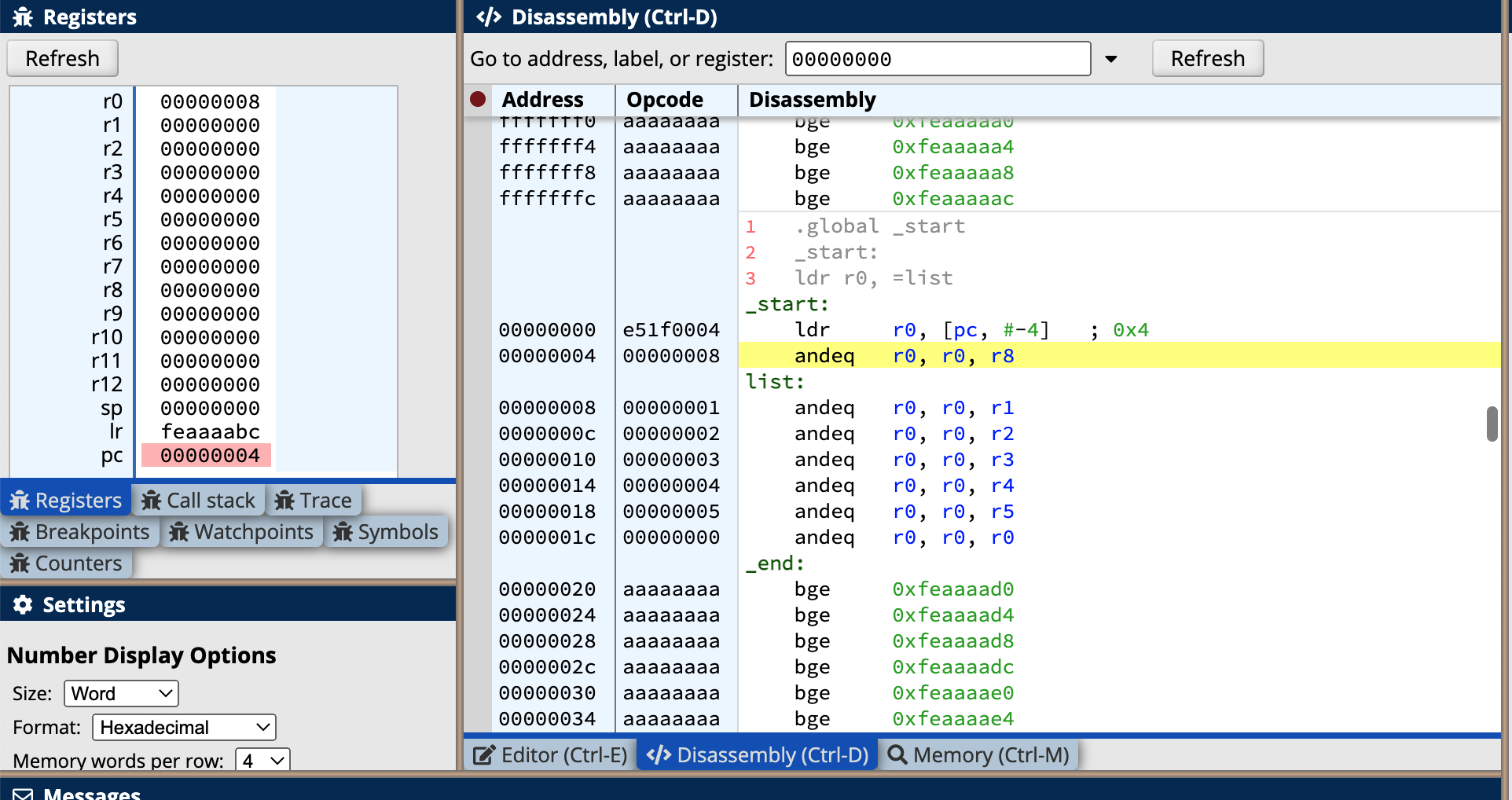Click the bug icon on the Watchpoints tab
The width and height of the screenshot is (1512, 800).
click(179, 532)
